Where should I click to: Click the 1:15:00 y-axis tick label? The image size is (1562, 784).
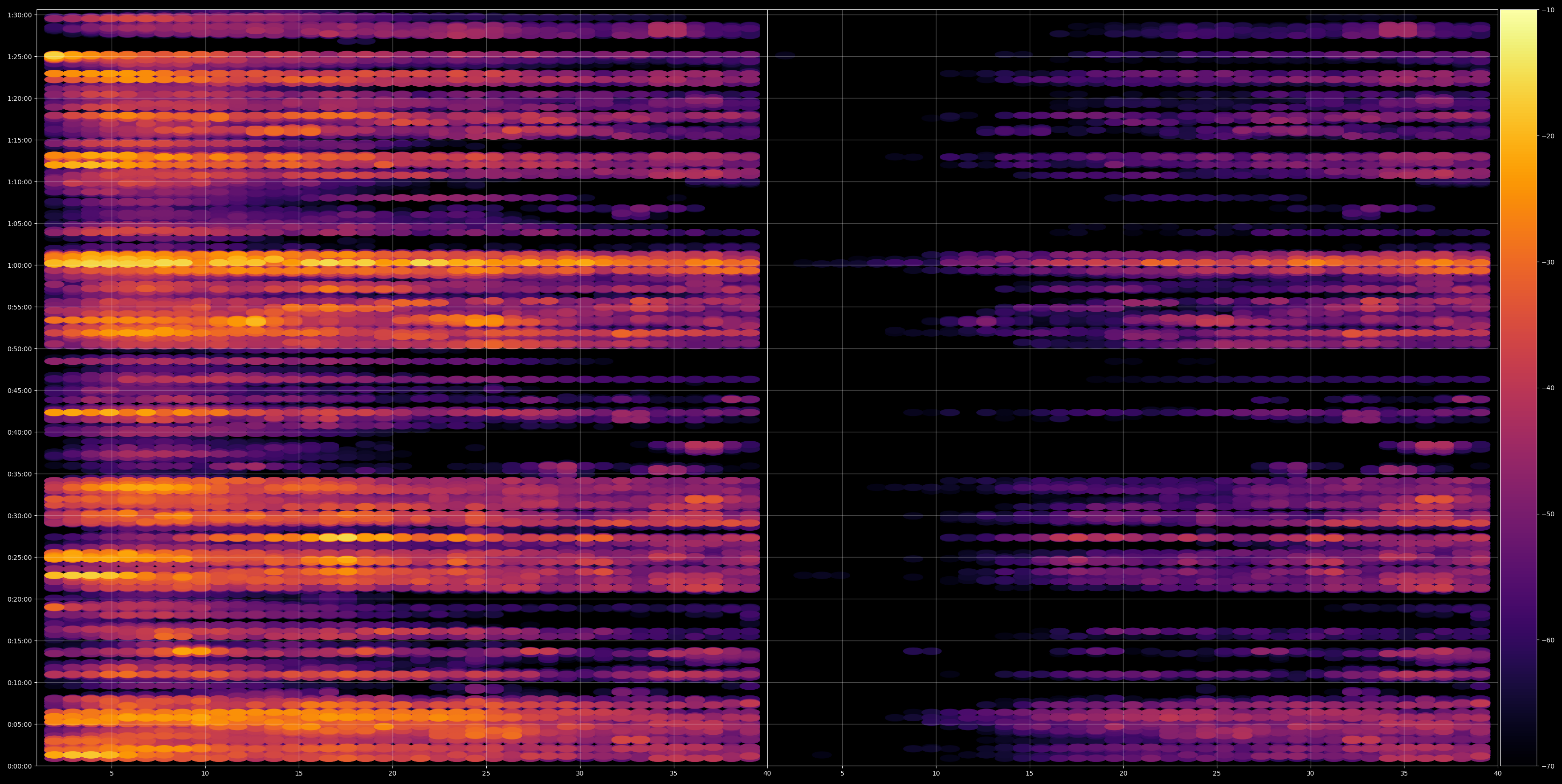19,140
